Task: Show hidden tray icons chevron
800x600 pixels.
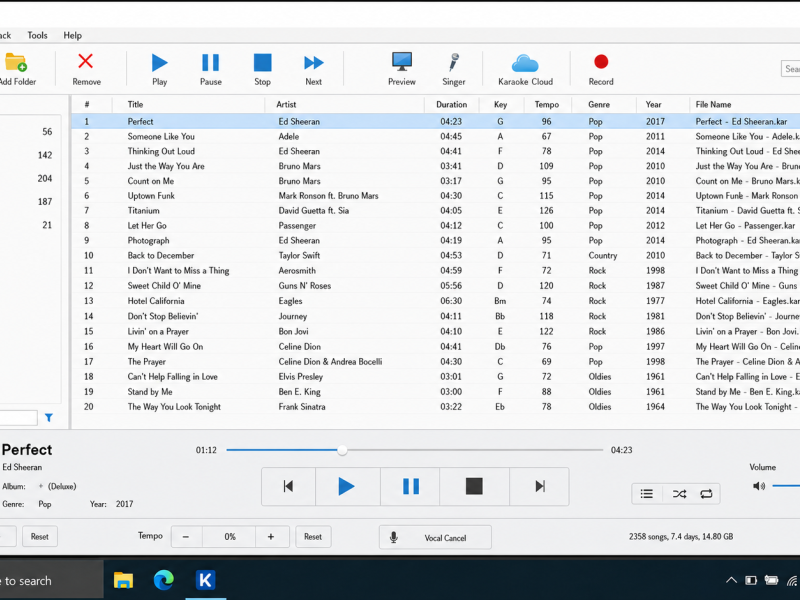Action: click(x=731, y=580)
